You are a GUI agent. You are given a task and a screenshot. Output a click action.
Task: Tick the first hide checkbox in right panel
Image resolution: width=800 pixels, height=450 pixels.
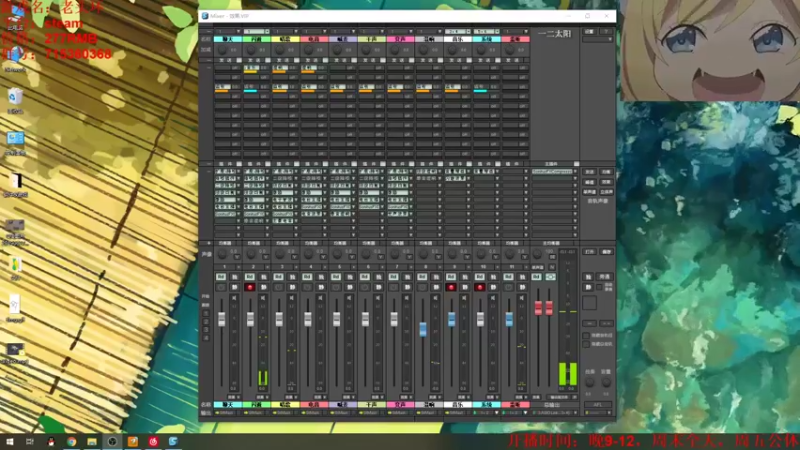tap(586, 335)
